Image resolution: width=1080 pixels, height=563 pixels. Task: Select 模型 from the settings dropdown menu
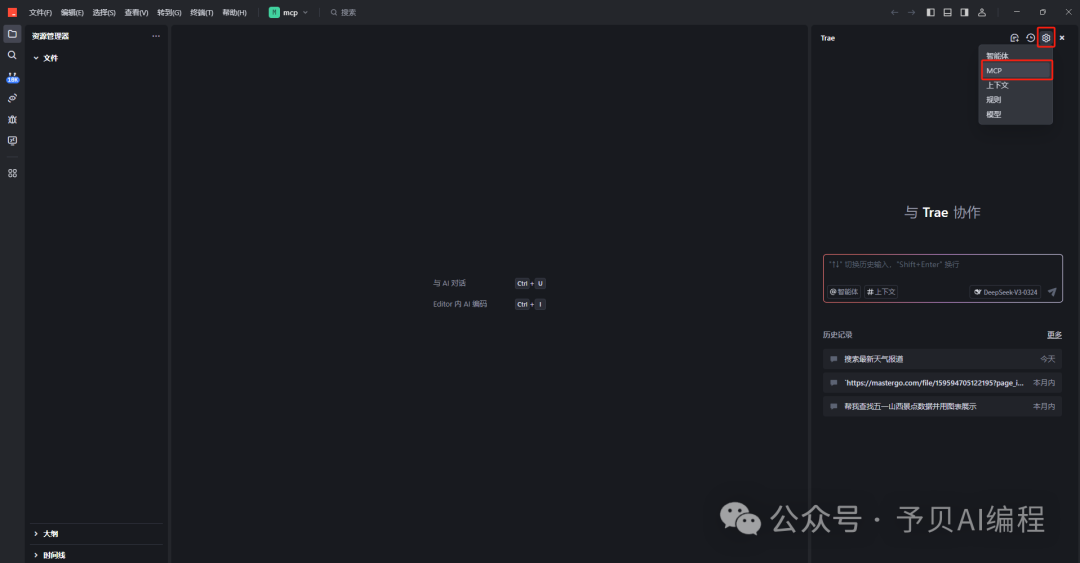(1015, 114)
